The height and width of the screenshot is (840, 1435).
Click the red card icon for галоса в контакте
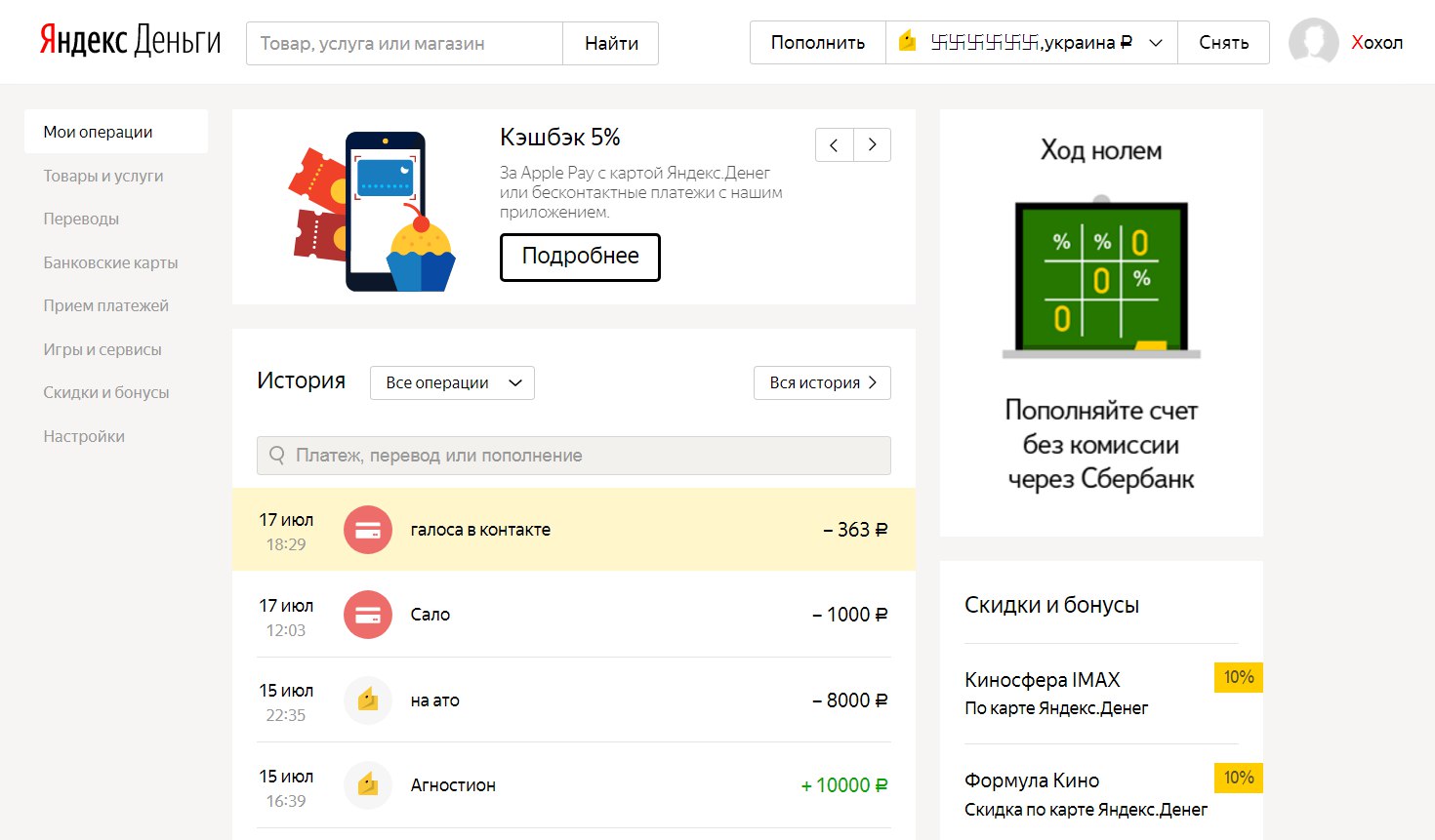point(368,530)
